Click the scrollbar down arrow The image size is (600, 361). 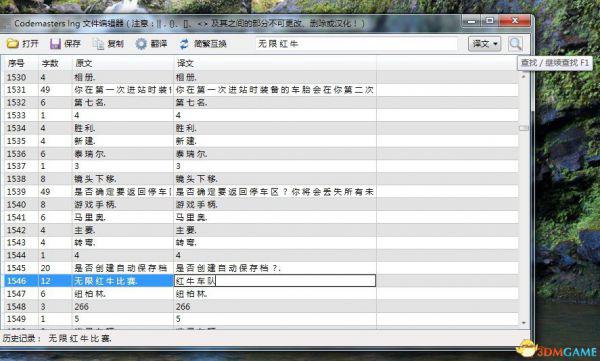pos(523,323)
